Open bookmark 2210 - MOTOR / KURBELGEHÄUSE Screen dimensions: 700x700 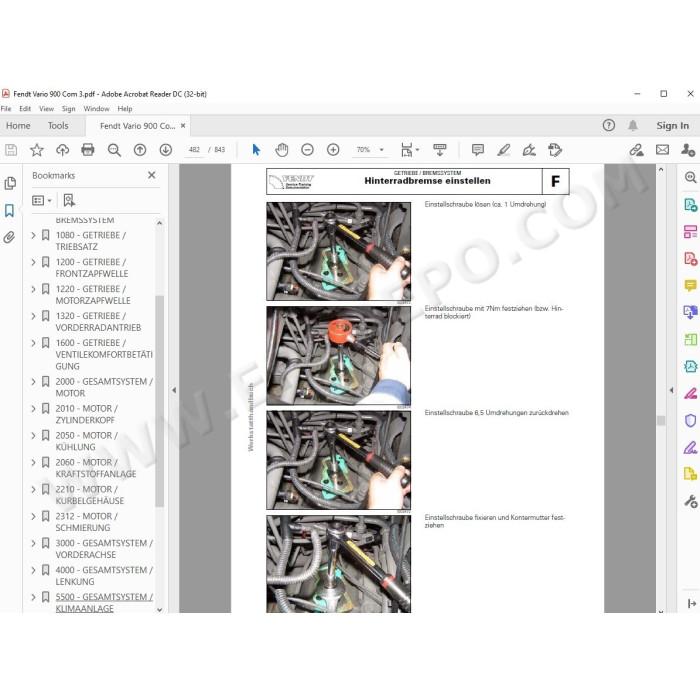click(89, 495)
